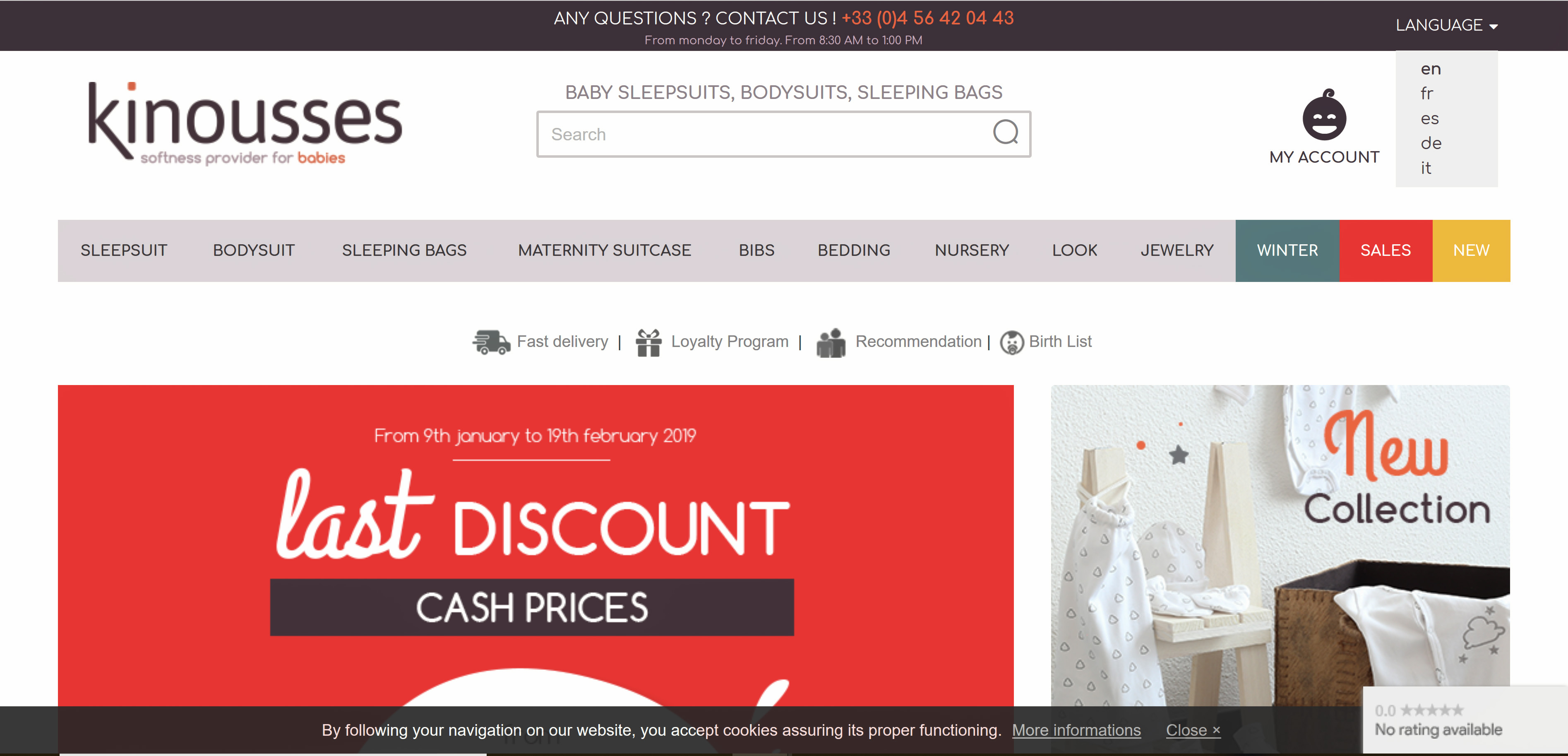Expand the LANGUAGE dropdown
This screenshot has height=756, width=1568.
pos(1446,25)
